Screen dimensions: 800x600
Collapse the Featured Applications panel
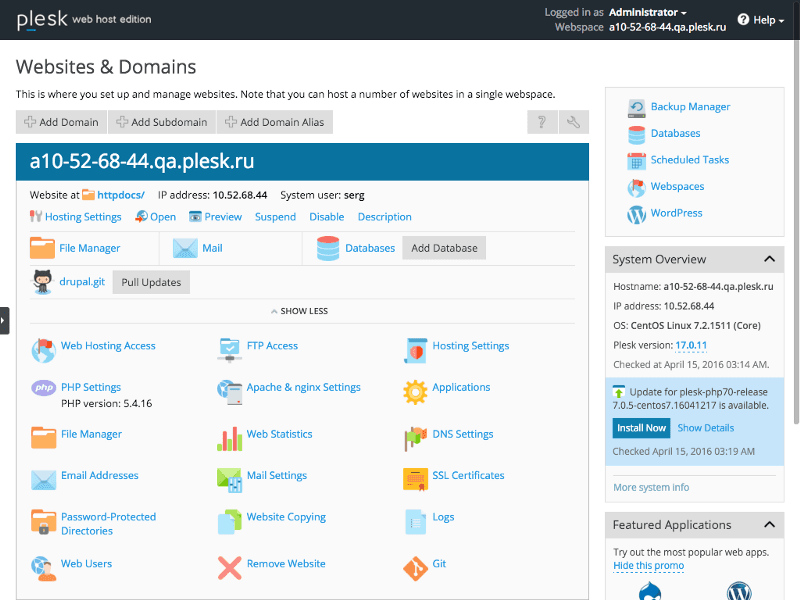point(769,524)
